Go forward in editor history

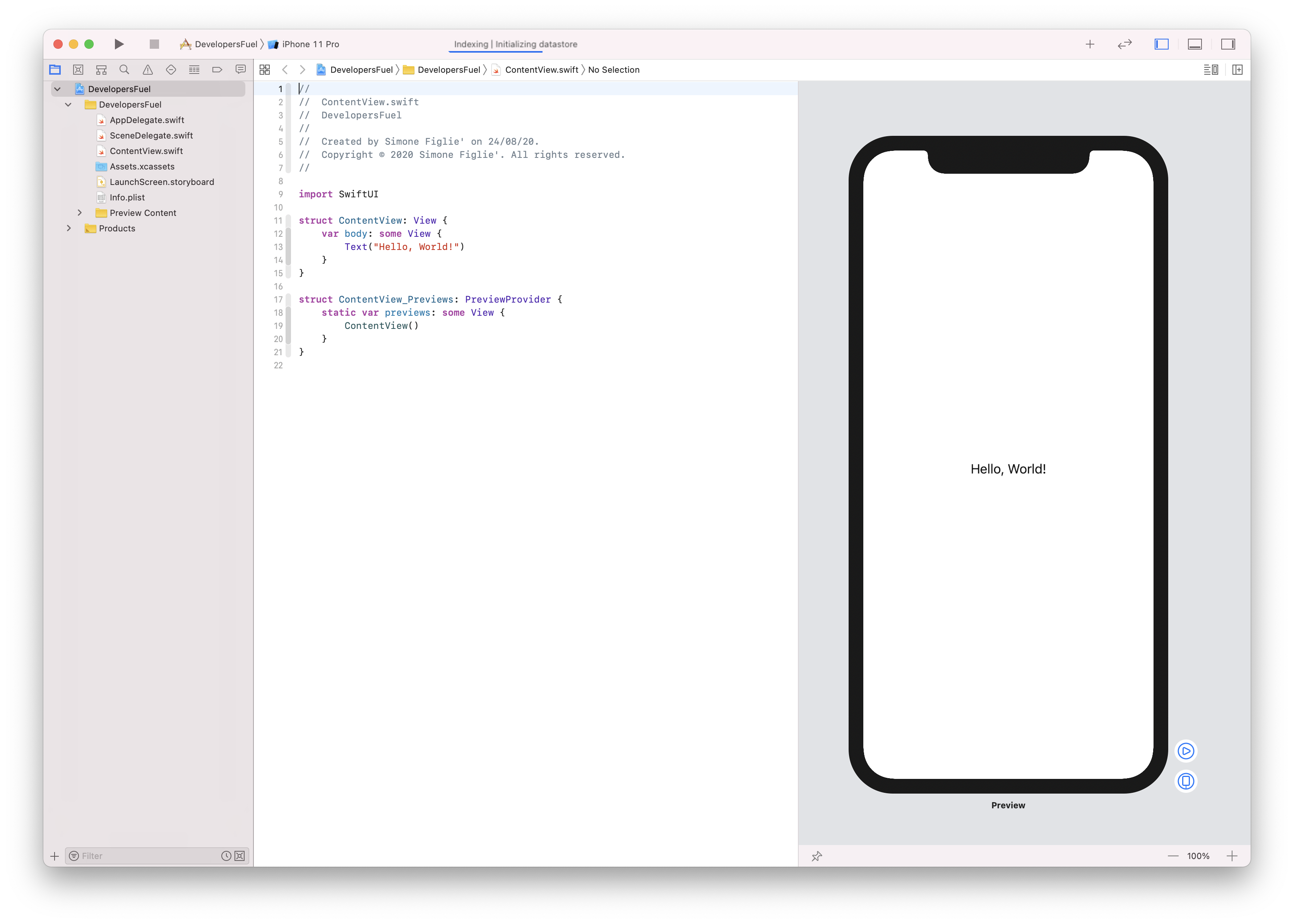[303, 69]
